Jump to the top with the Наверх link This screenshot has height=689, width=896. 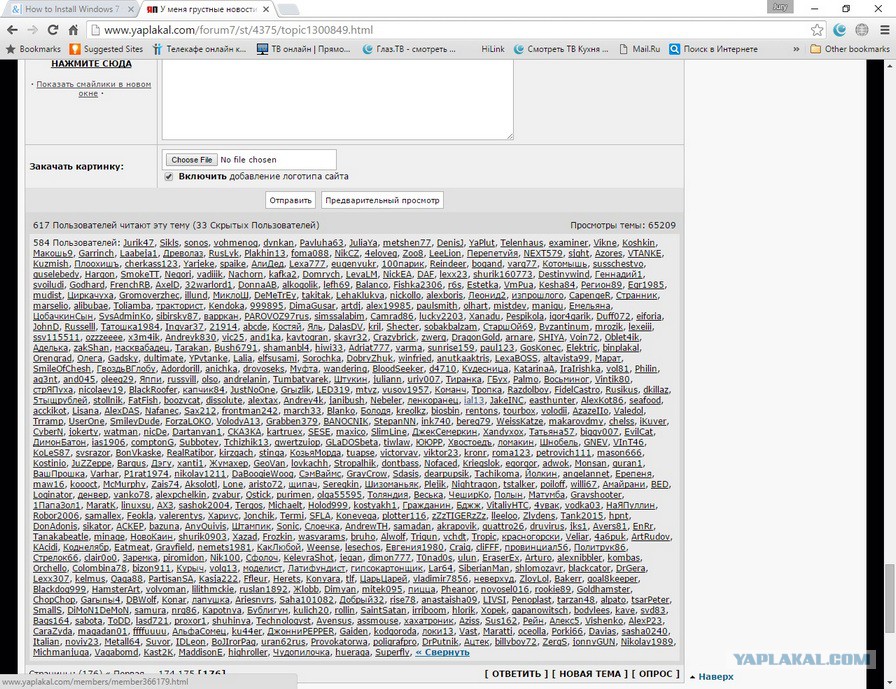(715, 676)
